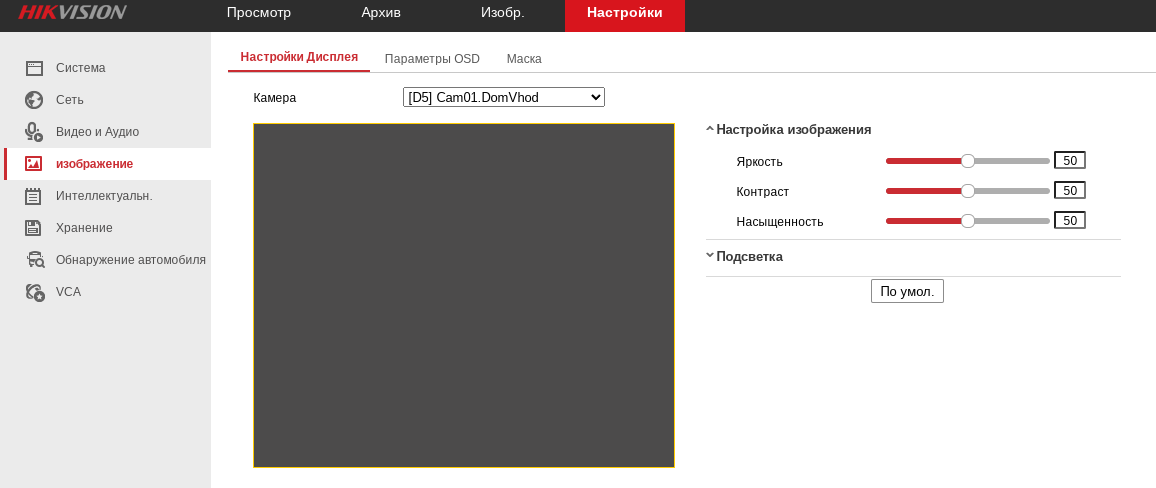Viewport: 1156px width, 488px height.
Task: Click the Насыщенность label
Action: (779, 222)
